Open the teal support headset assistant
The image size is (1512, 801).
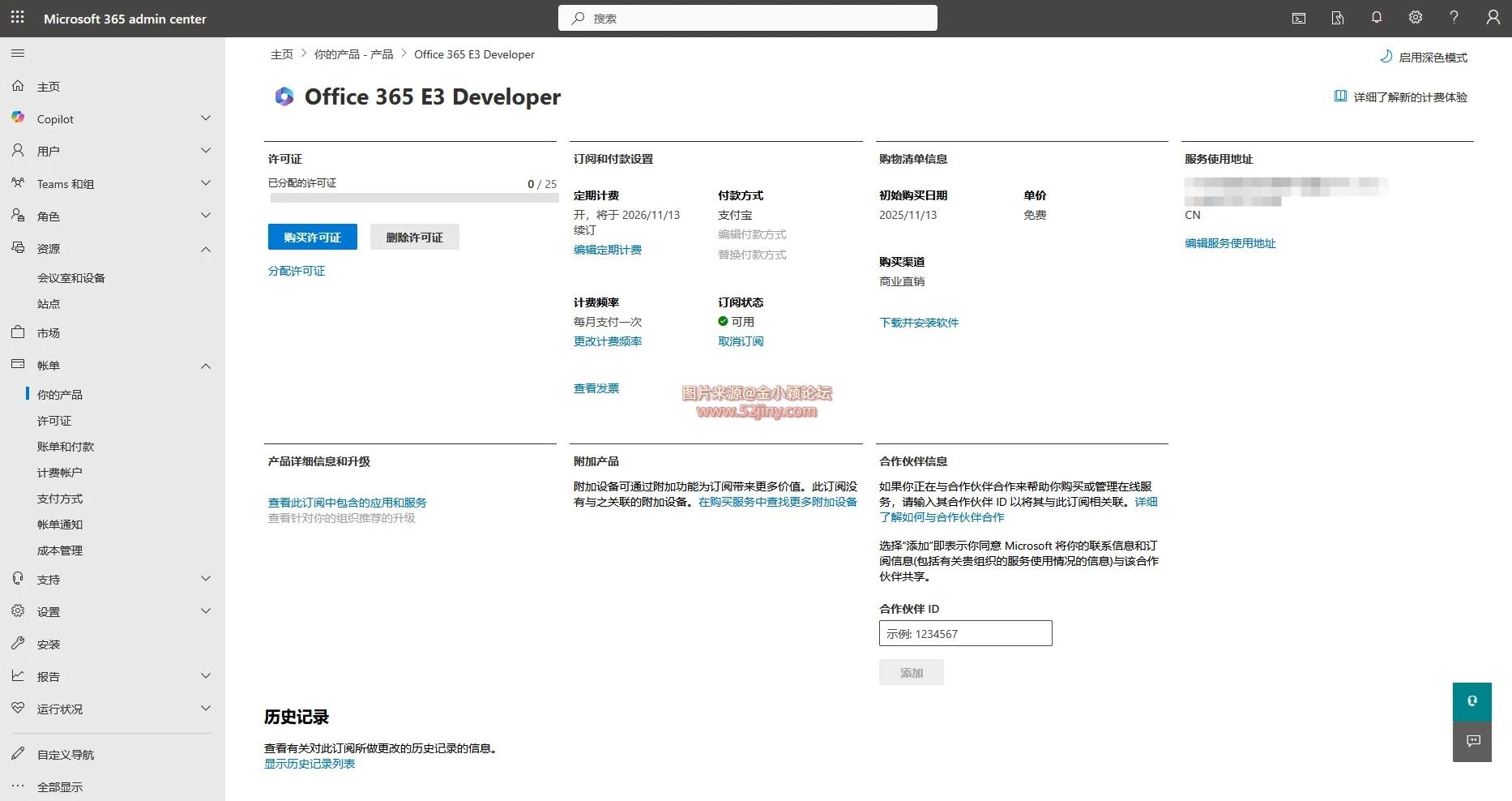click(1471, 700)
